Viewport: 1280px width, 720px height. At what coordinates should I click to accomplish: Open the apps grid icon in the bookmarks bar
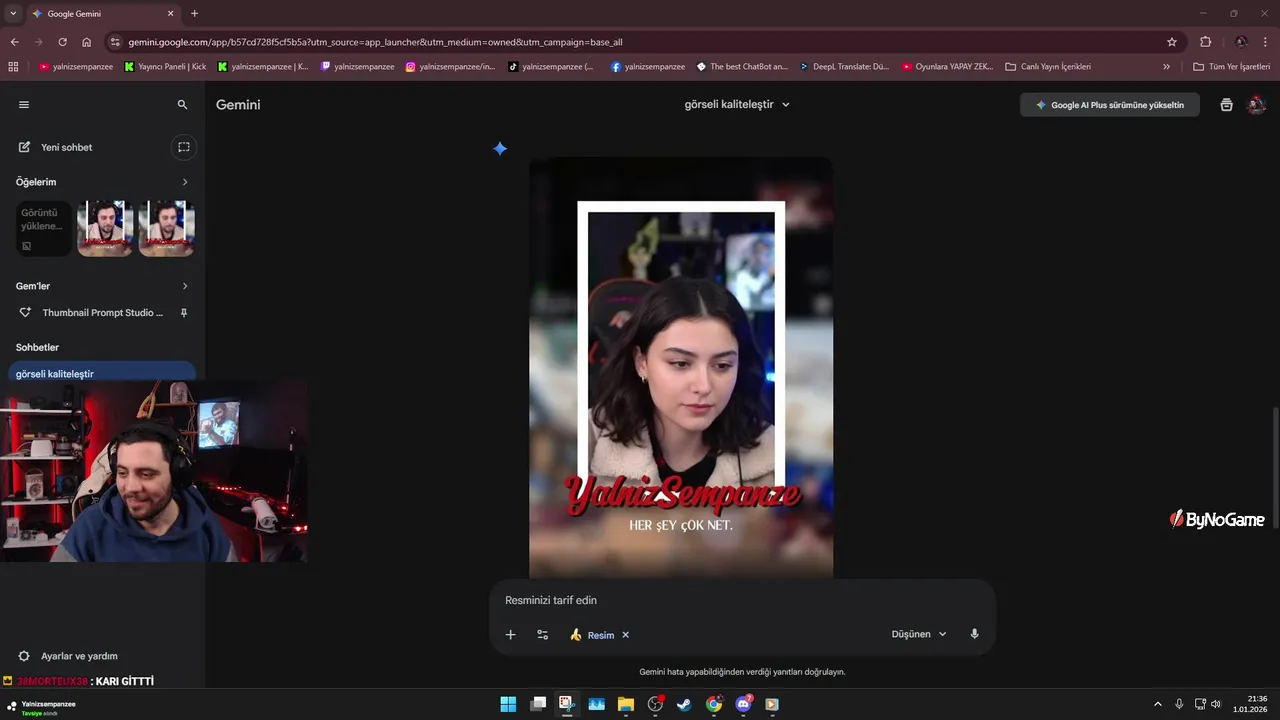tap(13, 67)
